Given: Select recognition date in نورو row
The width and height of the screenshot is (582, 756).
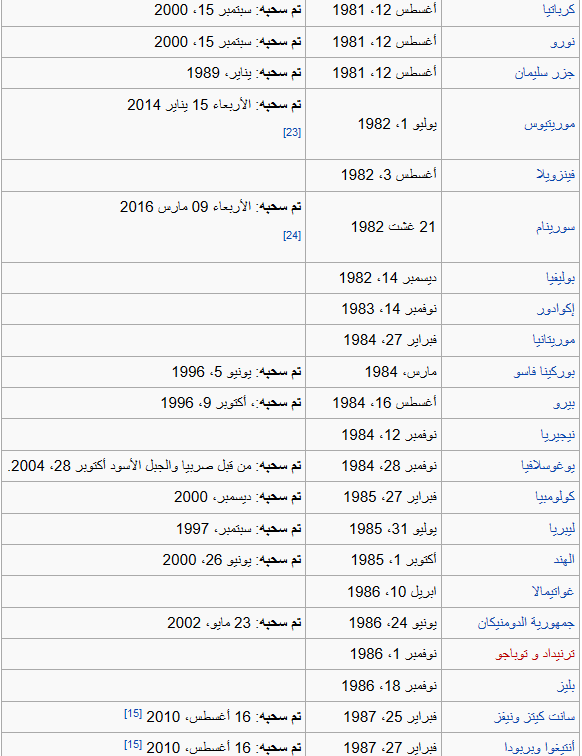Looking at the screenshot, I should [x=385, y=41].
